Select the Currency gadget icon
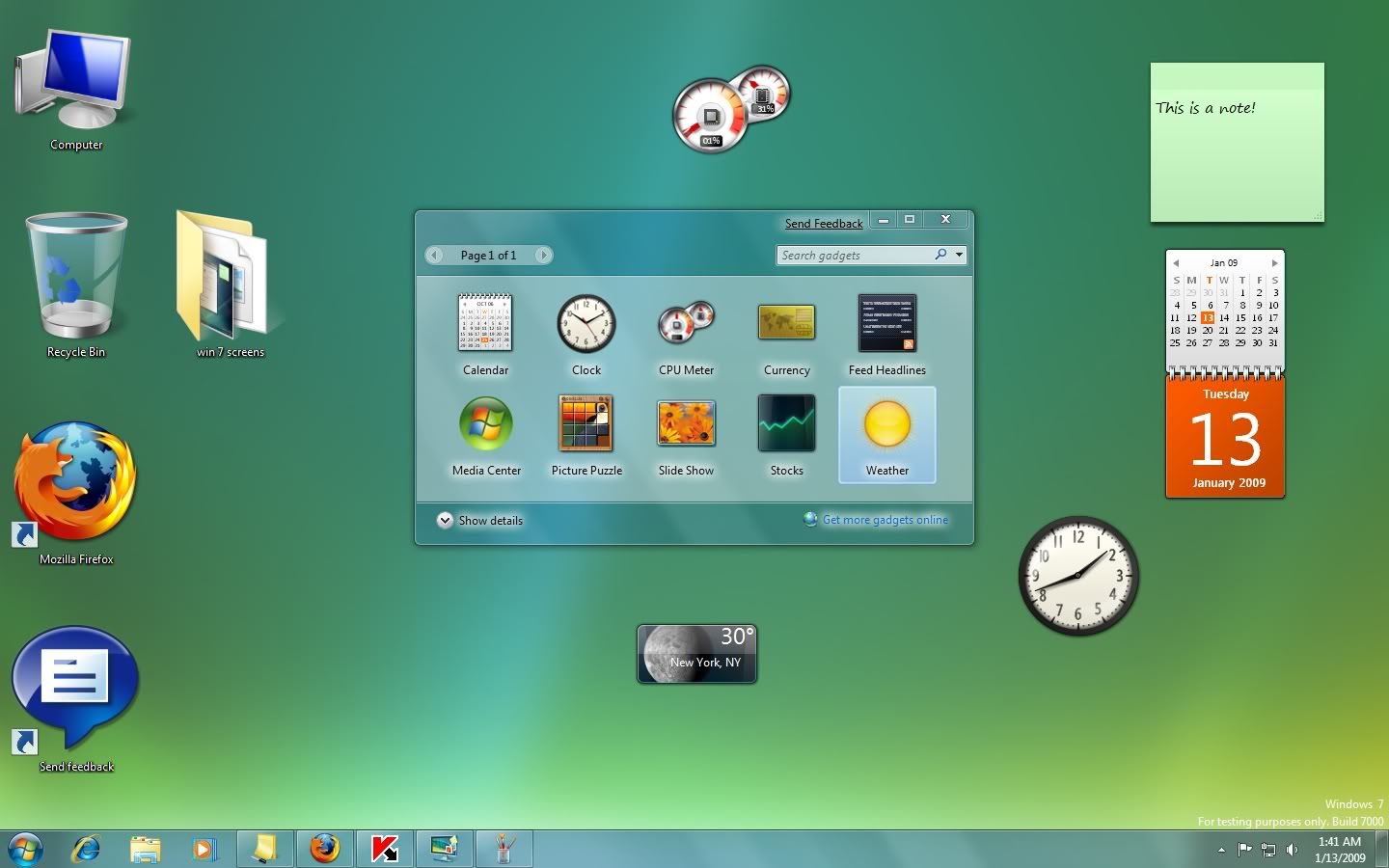 (x=786, y=323)
